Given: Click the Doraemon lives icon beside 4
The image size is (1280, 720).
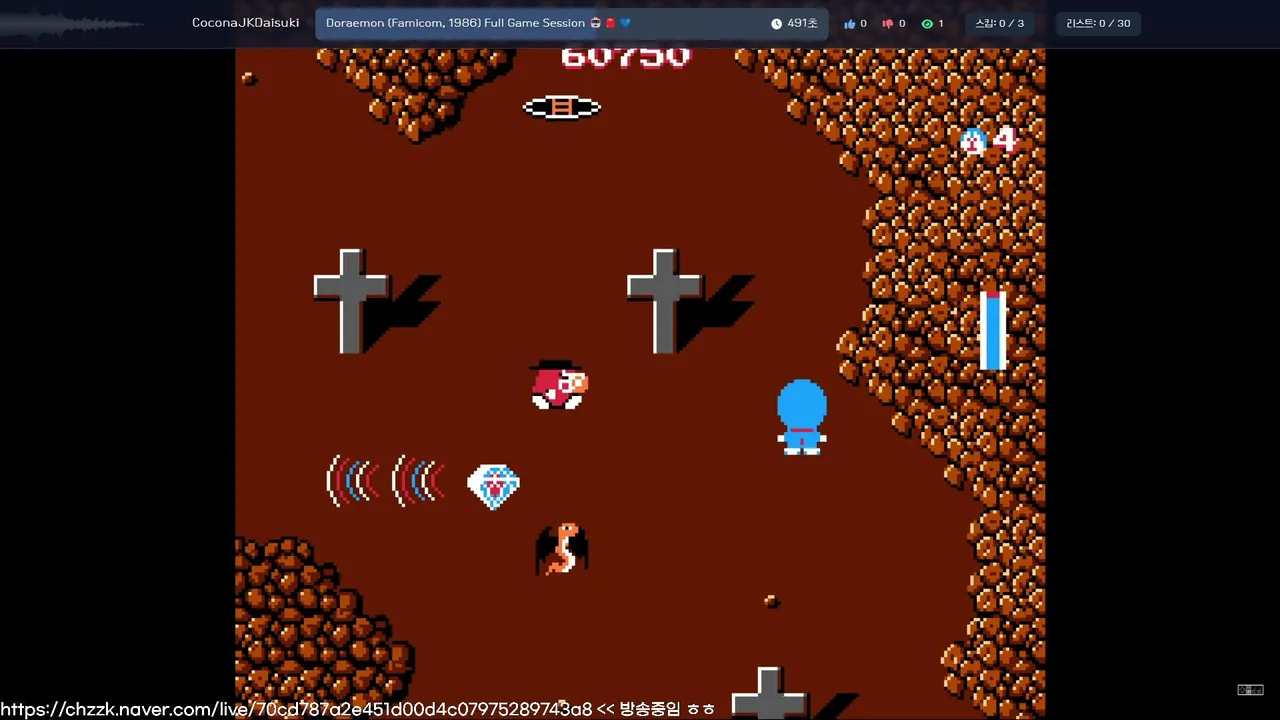Looking at the screenshot, I should (x=973, y=141).
